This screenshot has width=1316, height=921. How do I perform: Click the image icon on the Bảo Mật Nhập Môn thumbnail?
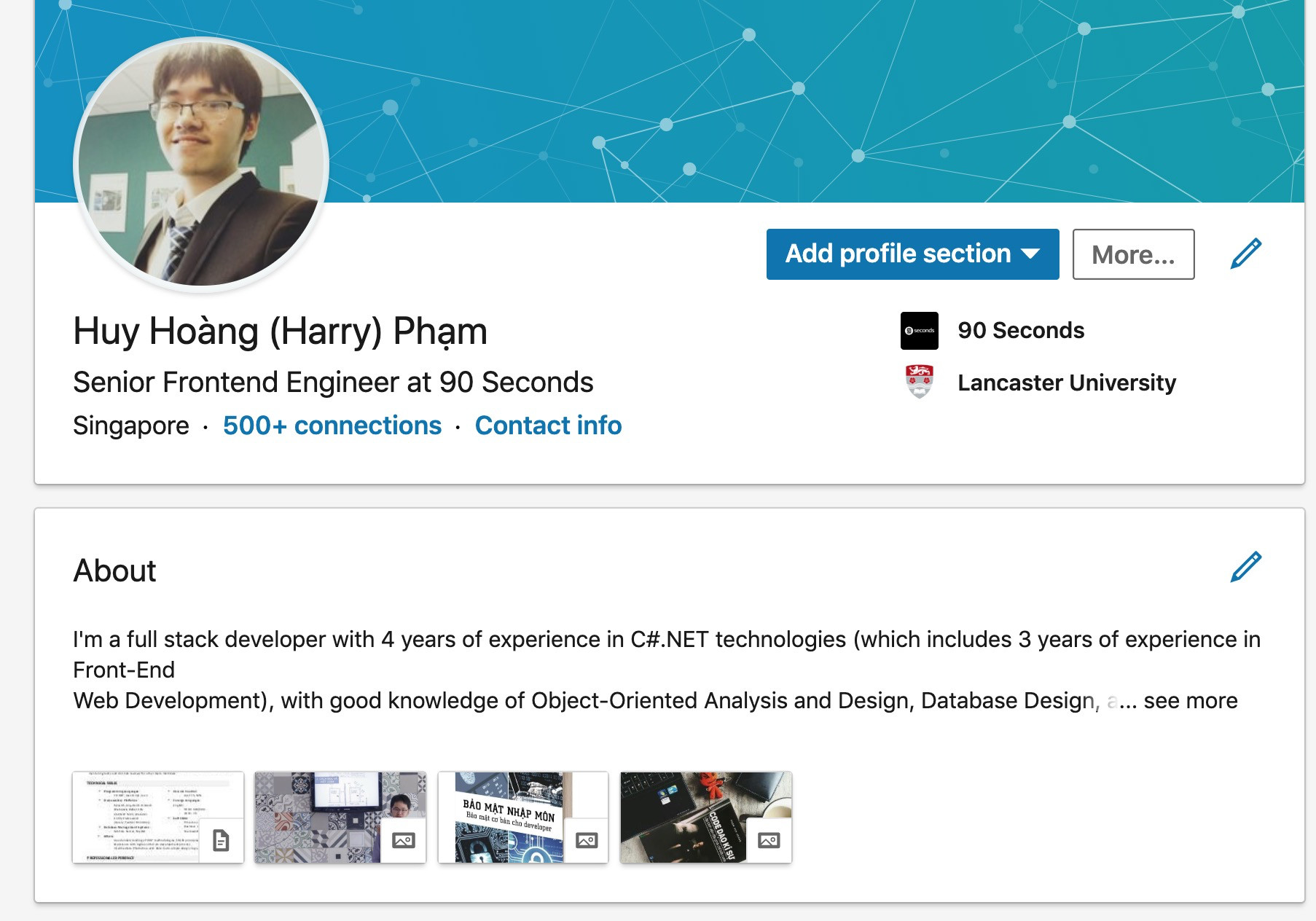point(586,841)
